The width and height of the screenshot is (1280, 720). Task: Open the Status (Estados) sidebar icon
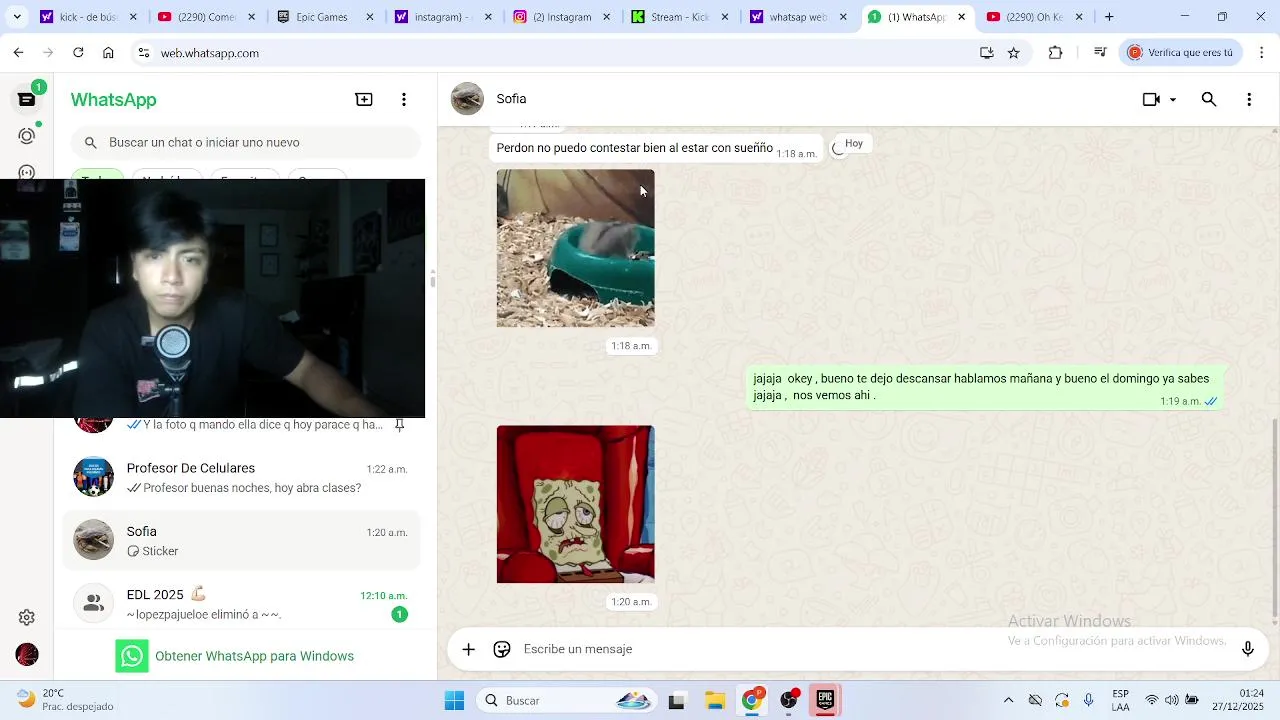click(27, 136)
